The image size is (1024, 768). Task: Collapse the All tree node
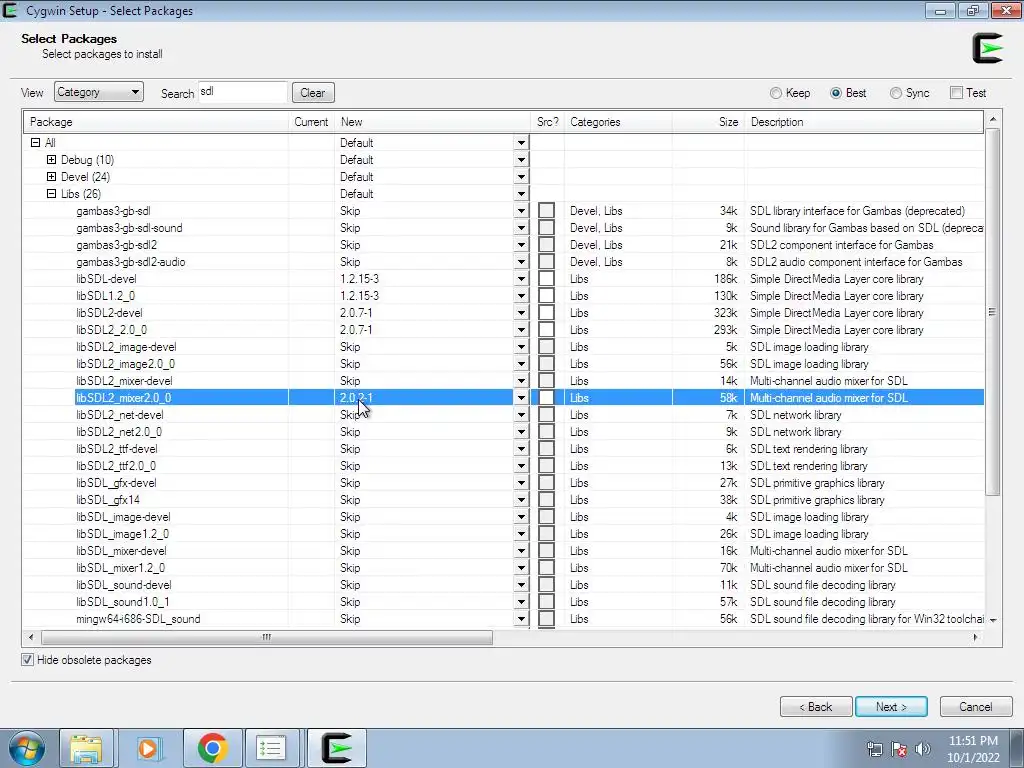click(35, 142)
